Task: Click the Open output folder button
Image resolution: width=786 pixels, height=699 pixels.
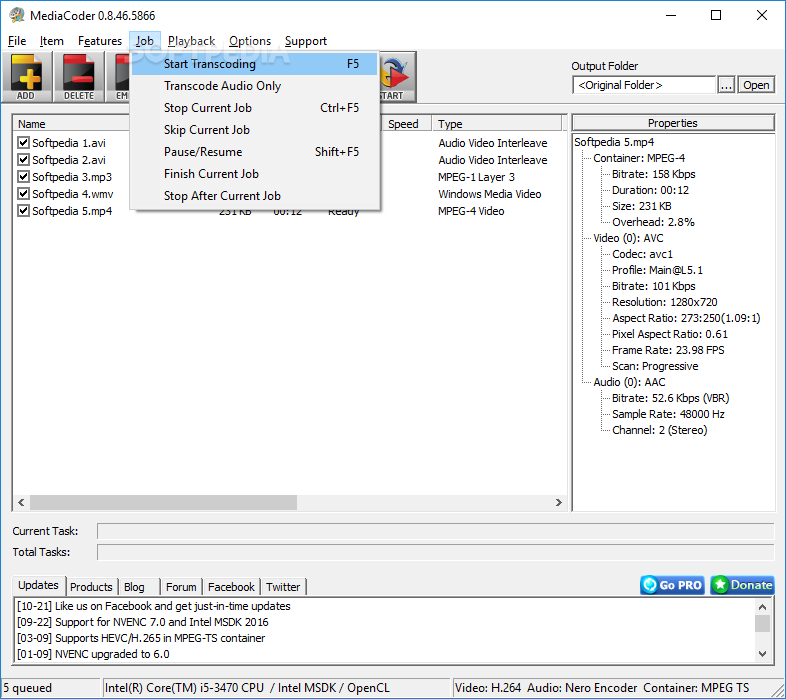Action: tap(756, 85)
